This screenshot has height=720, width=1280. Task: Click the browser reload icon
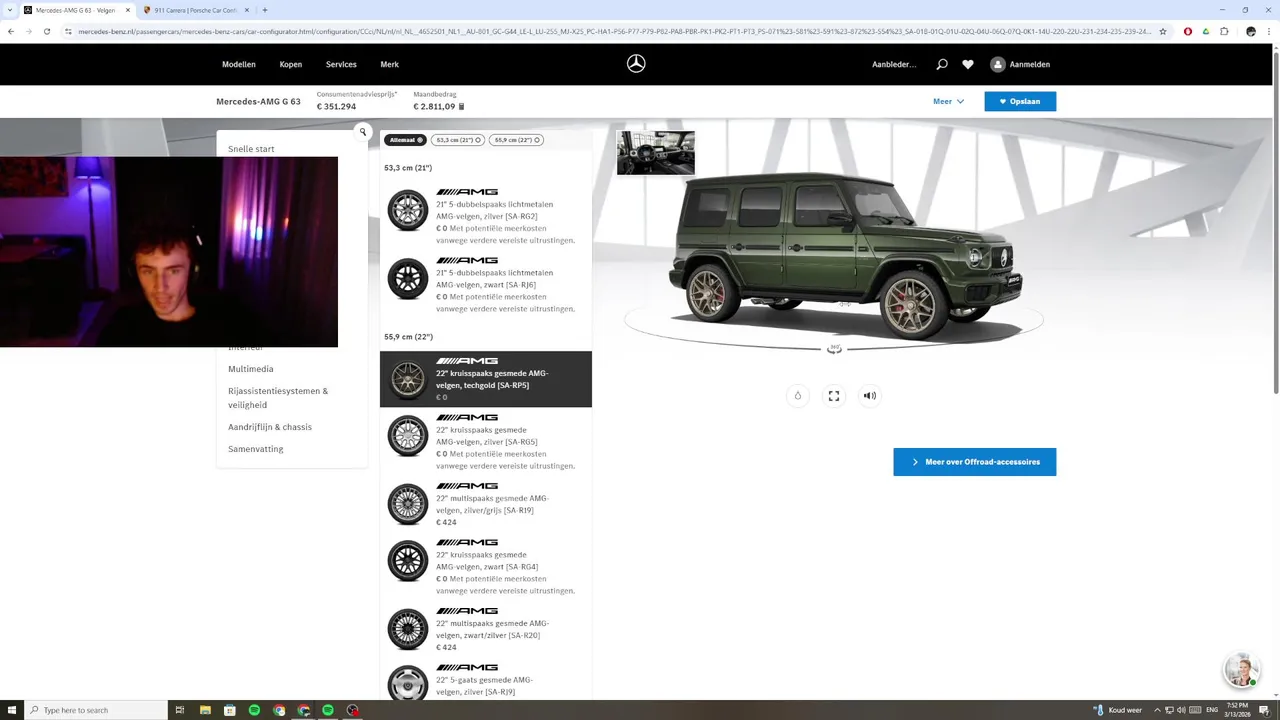[x=46, y=31]
